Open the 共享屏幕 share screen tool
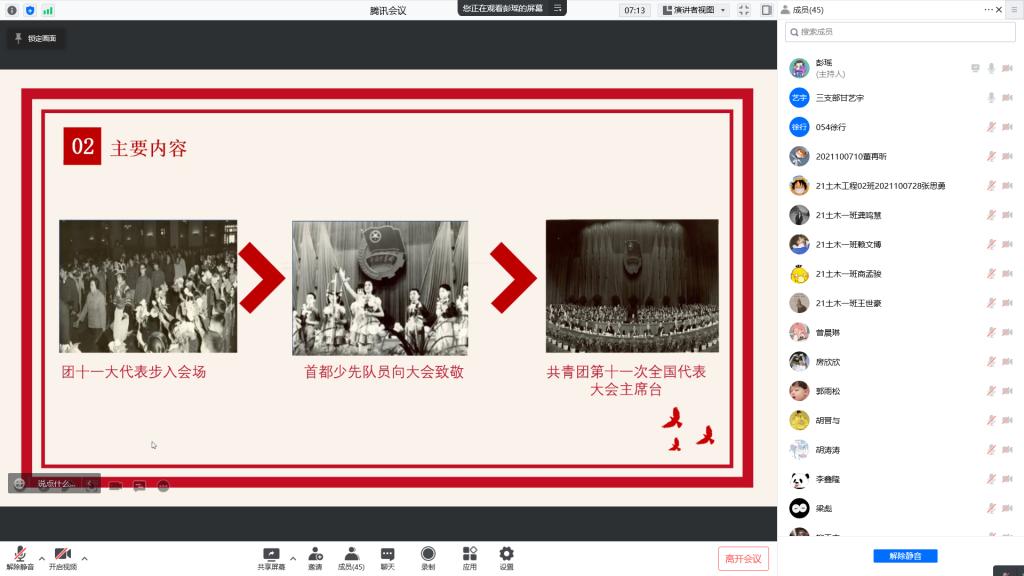 (x=271, y=555)
